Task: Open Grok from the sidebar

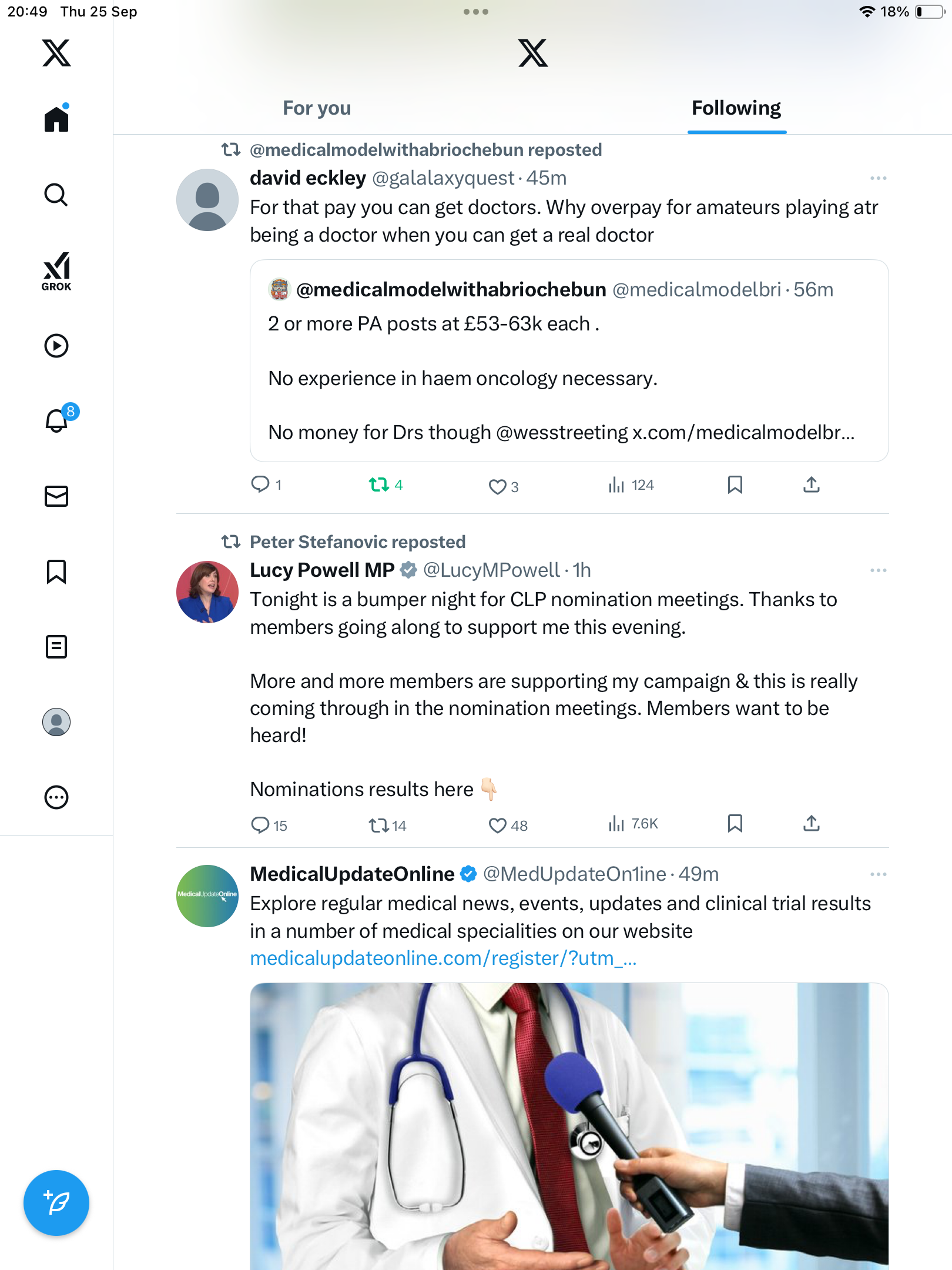Action: click(56, 272)
